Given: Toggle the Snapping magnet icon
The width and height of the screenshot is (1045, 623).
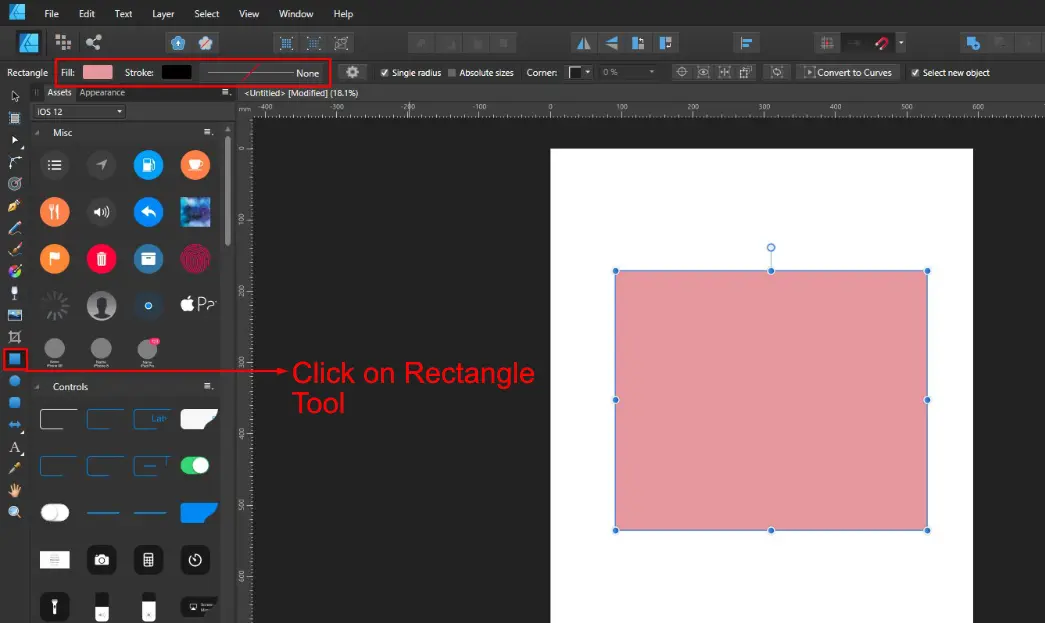Looking at the screenshot, I should [x=882, y=43].
